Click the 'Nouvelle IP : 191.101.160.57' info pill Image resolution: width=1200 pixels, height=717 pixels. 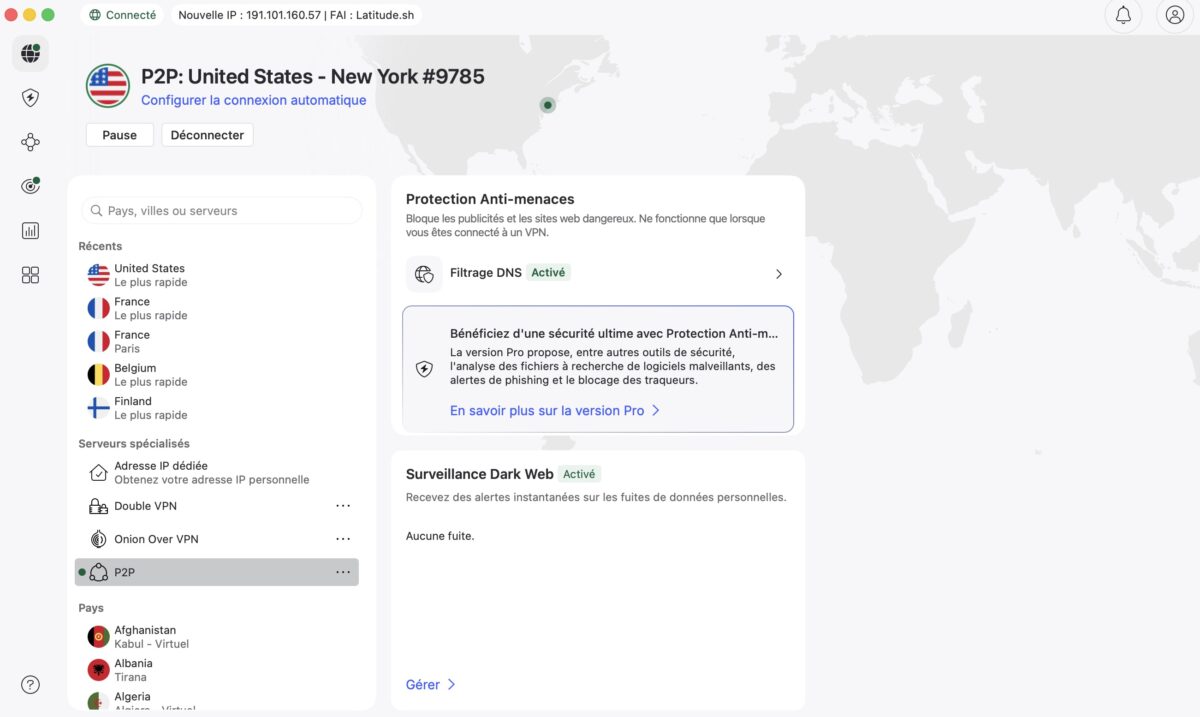(x=296, y=15)
